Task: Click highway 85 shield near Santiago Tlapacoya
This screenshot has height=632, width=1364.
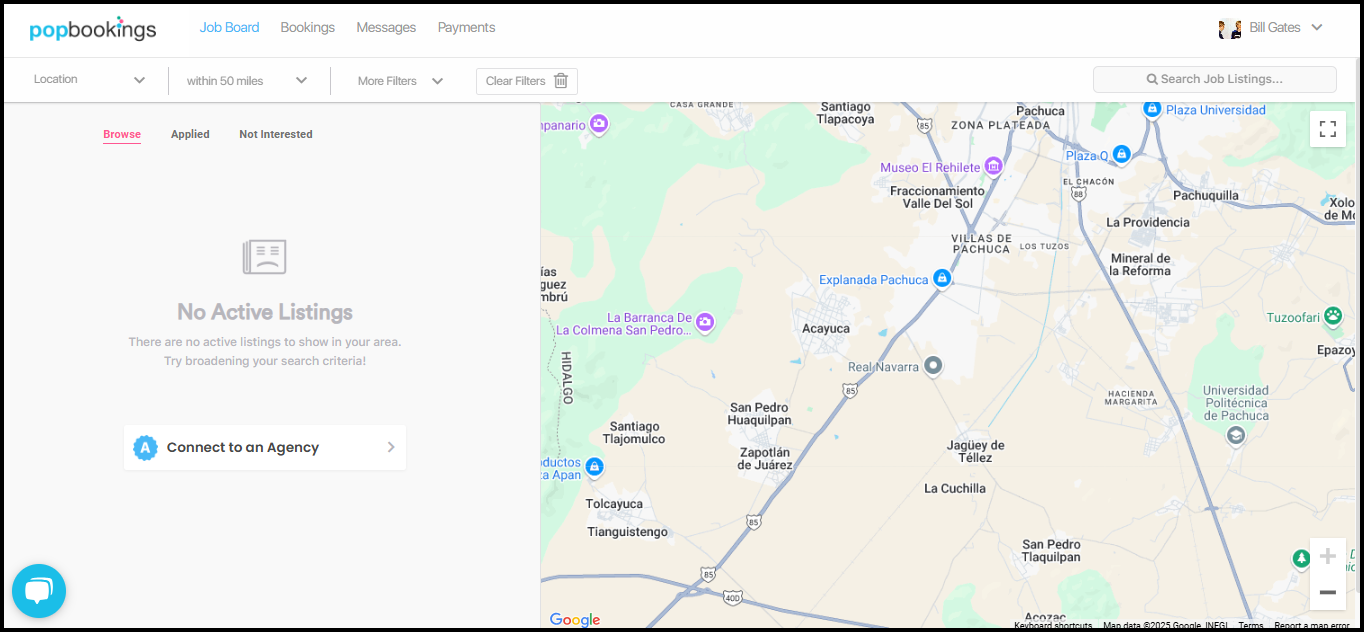Action: click(x=923, y=125)
